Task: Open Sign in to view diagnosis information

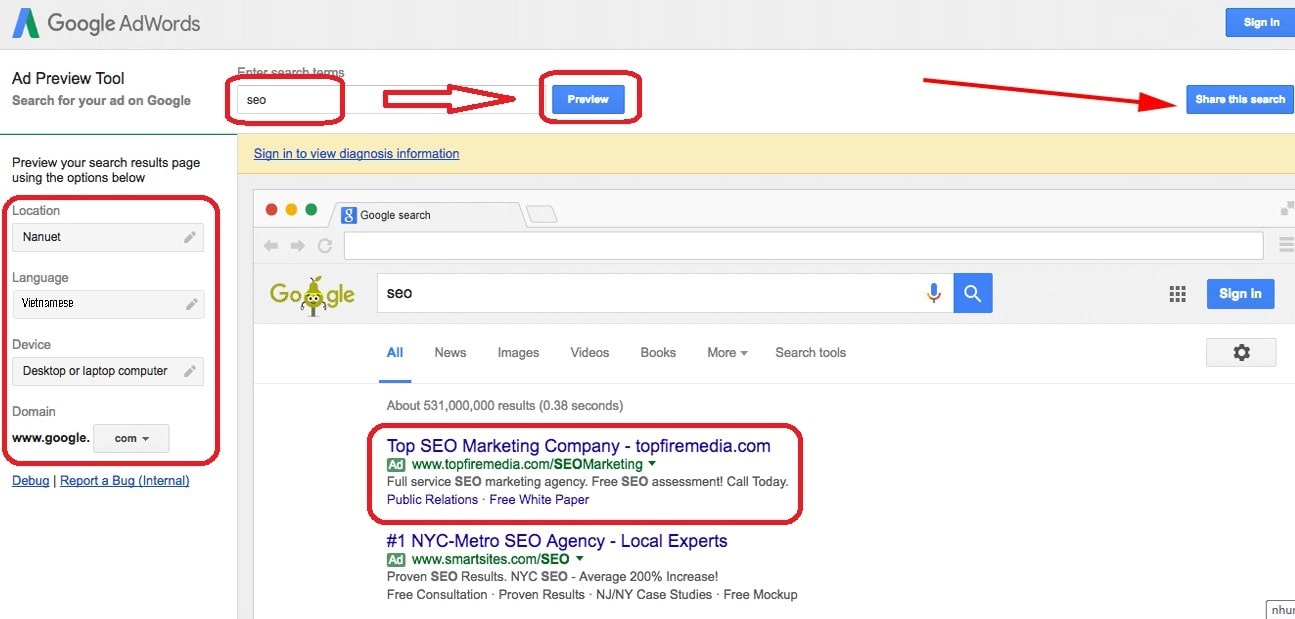Action: pos(356,154)
